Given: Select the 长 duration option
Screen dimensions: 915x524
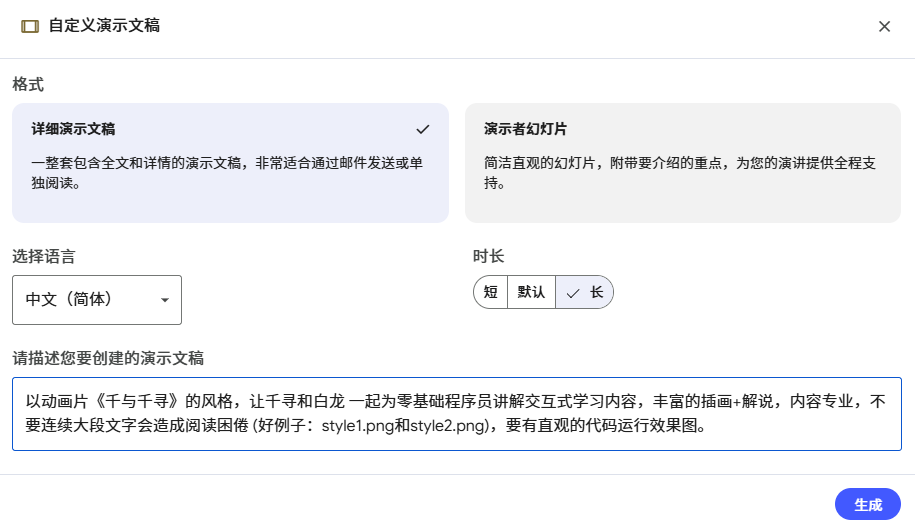Looking at the screenshot, I should click(x=596, y=293).
